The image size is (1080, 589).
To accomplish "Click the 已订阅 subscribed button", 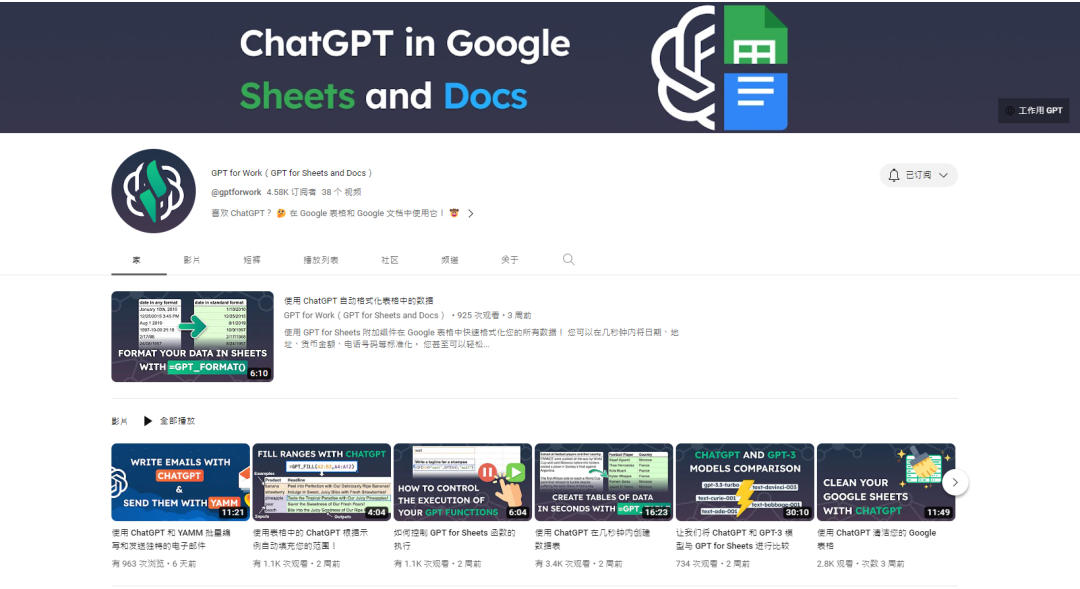I will point(918,175).
